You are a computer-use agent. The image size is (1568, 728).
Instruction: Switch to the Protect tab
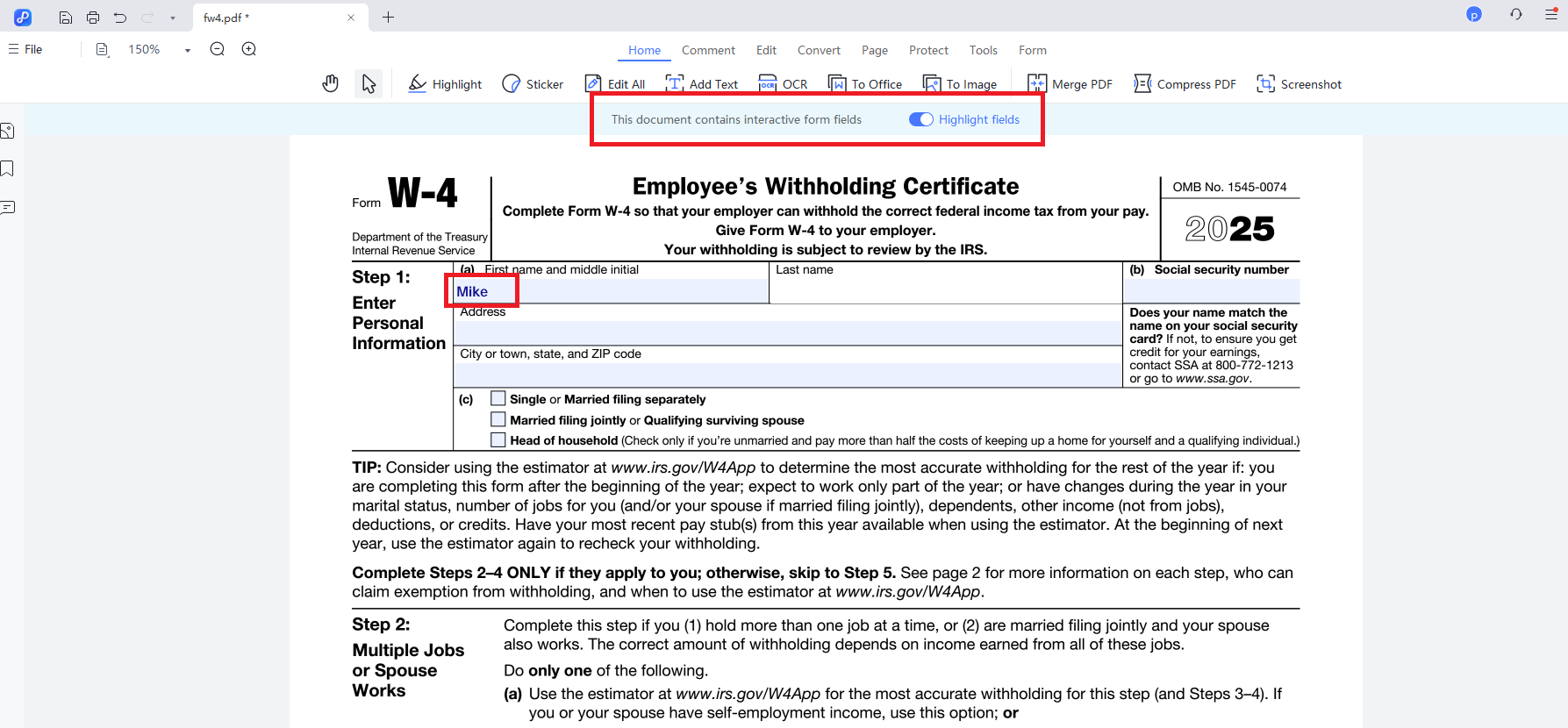pos(928,50)
